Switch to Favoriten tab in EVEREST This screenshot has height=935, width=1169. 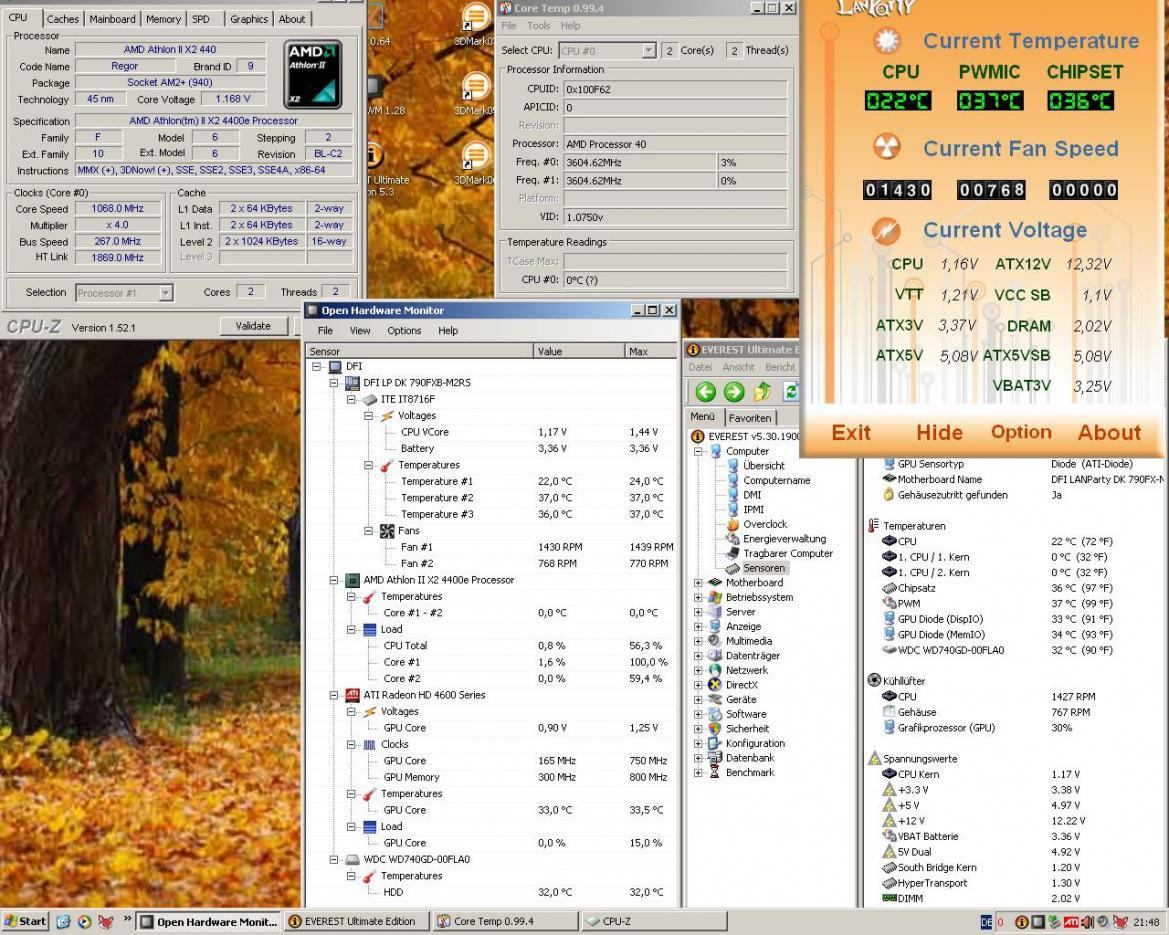pos(750,418)
